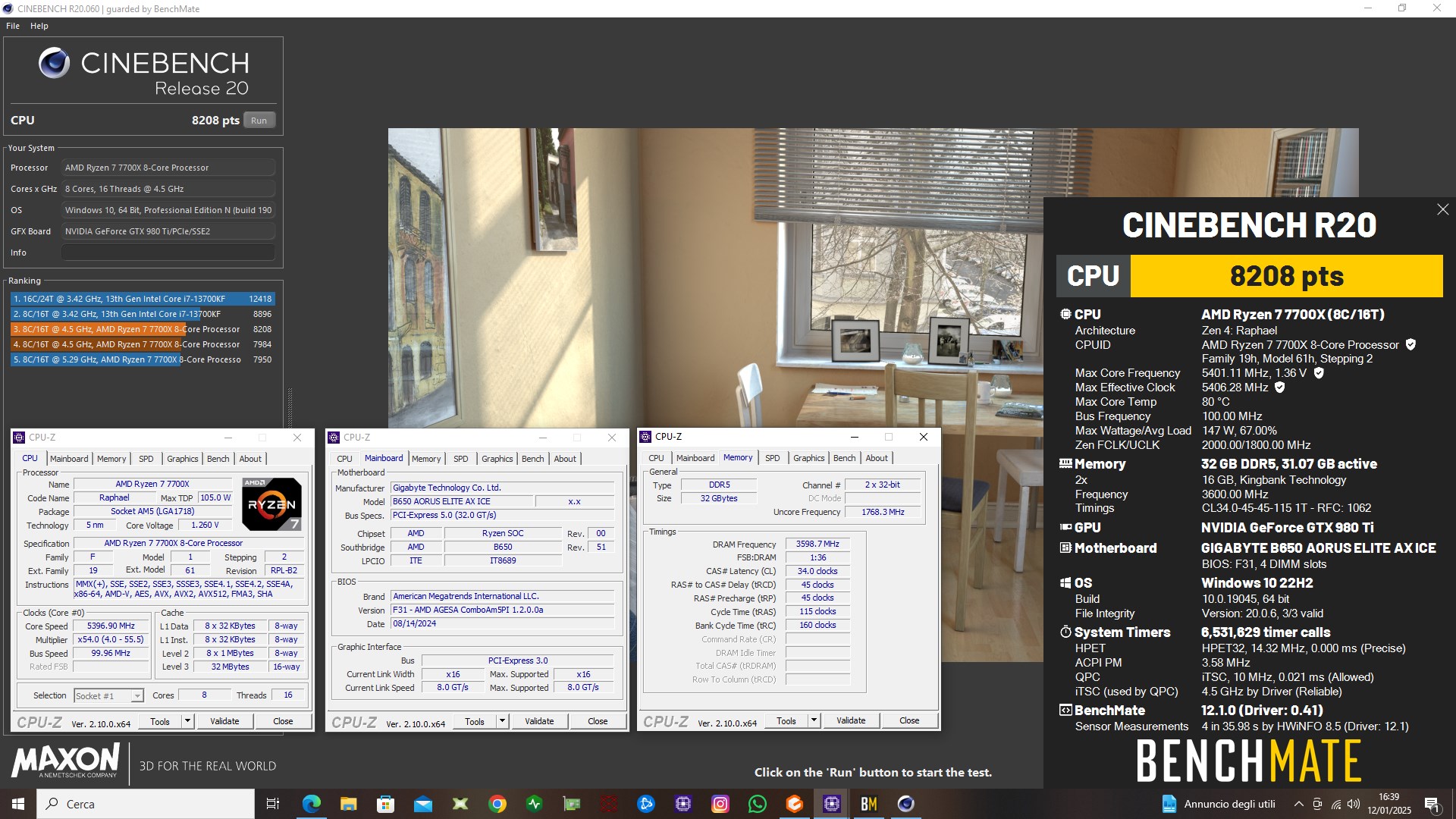Open the File menu in Cinebench
1456x819 pixels.
point(13,26)
